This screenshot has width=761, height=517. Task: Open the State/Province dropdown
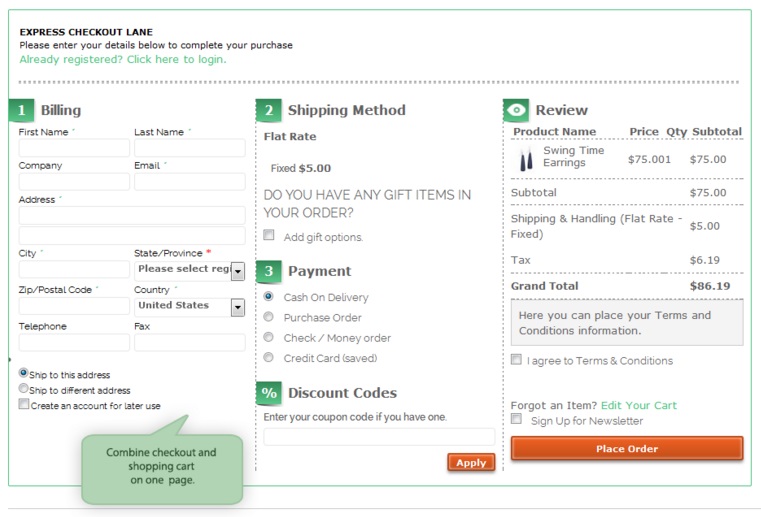coord(237,270)
